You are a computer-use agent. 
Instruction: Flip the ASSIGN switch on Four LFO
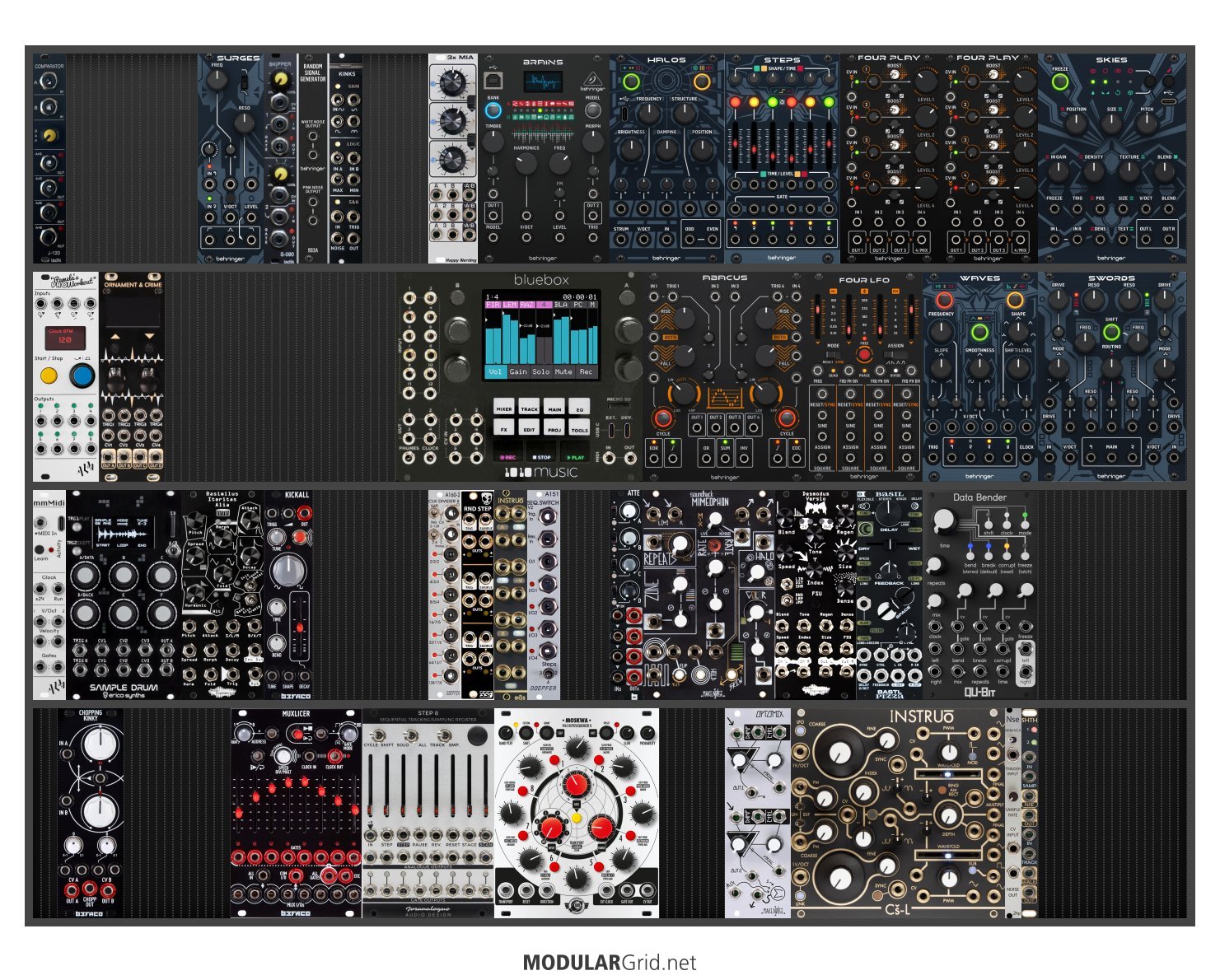click(x=895, y=355)
